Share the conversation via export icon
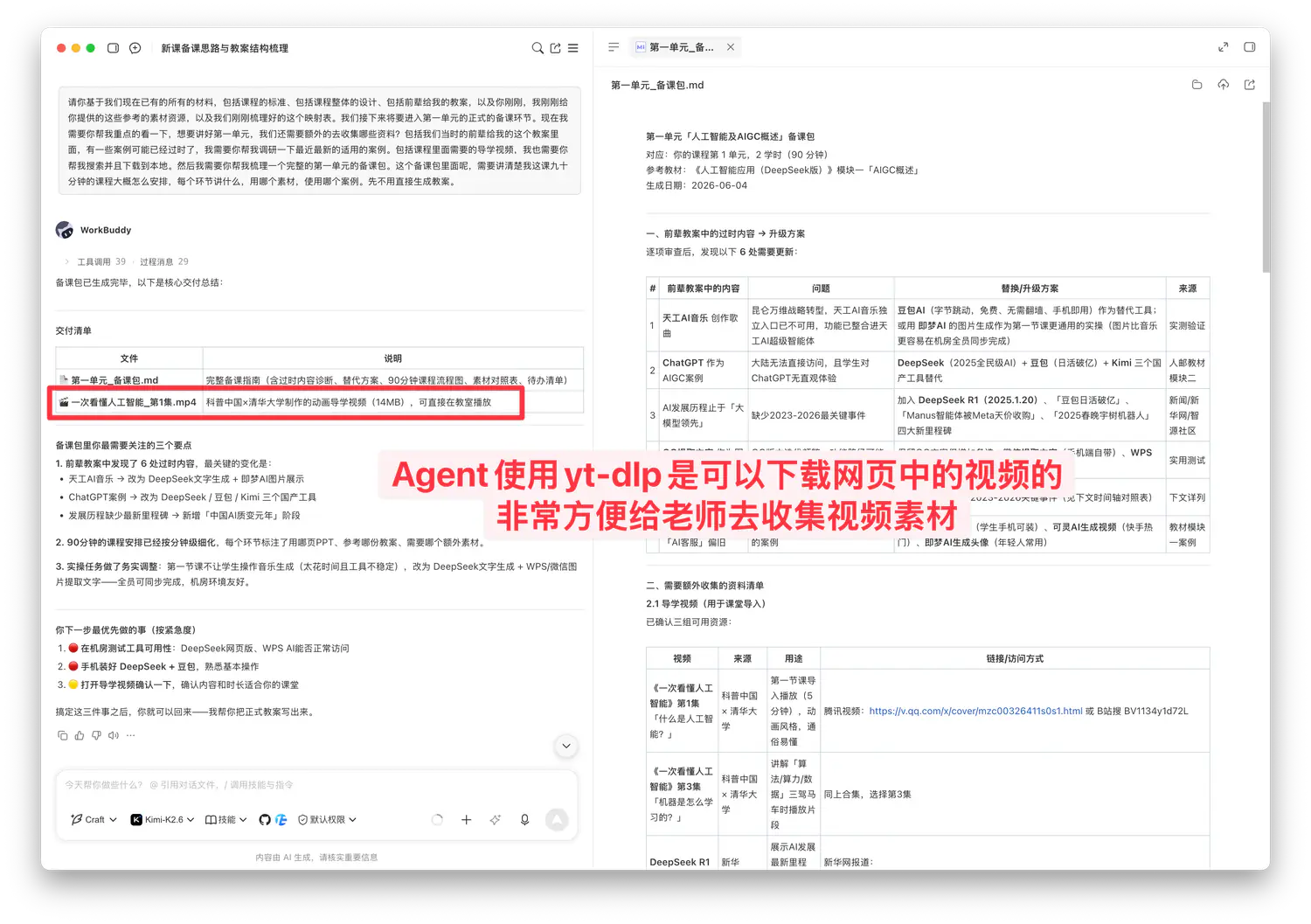The width and height of the screenshot is (1311, 924). 555,48
